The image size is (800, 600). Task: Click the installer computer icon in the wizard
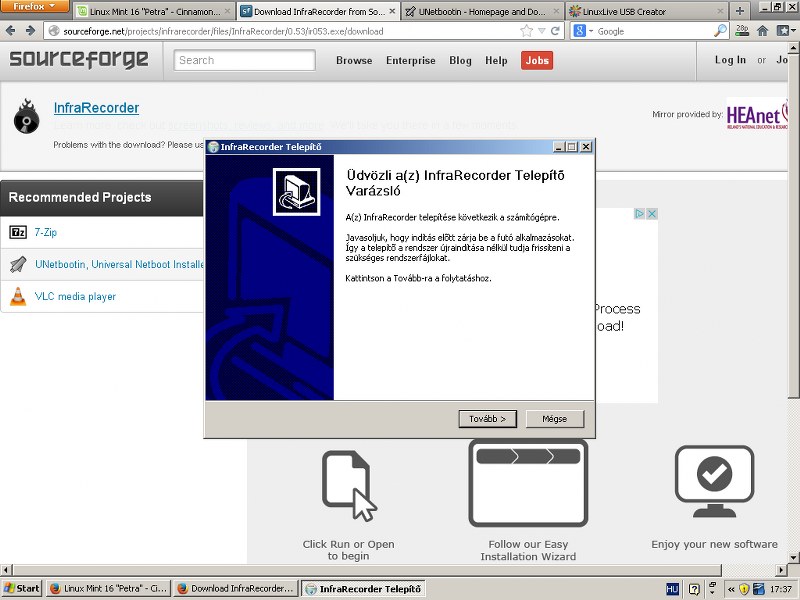point(296,192)
